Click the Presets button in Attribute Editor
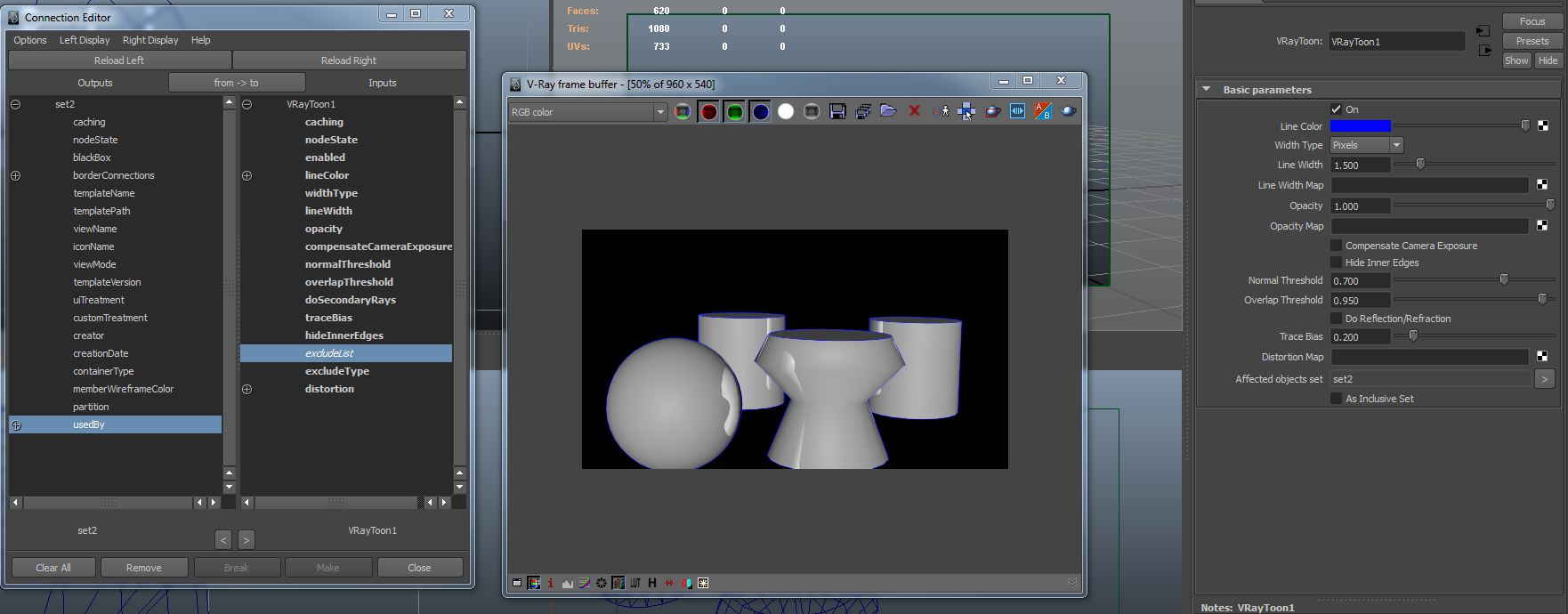The height and width of the screenshot is (614, 1568). coord(1532,41)
